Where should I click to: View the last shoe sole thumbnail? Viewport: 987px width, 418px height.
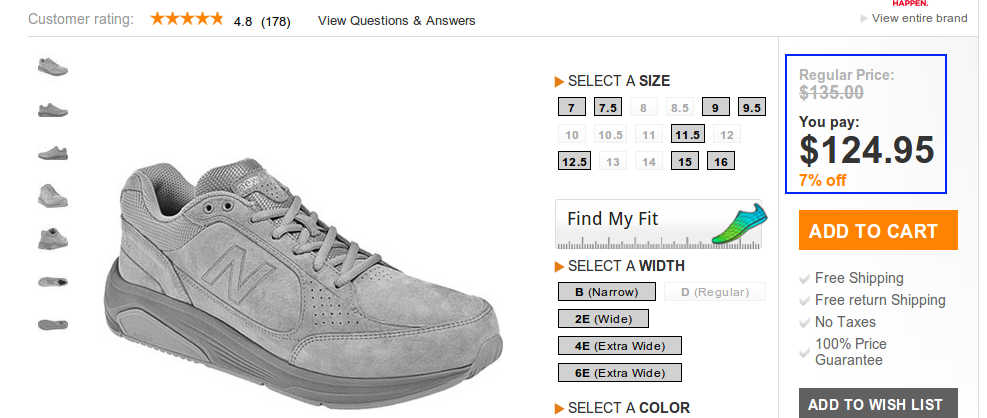(x=52, y=324)
